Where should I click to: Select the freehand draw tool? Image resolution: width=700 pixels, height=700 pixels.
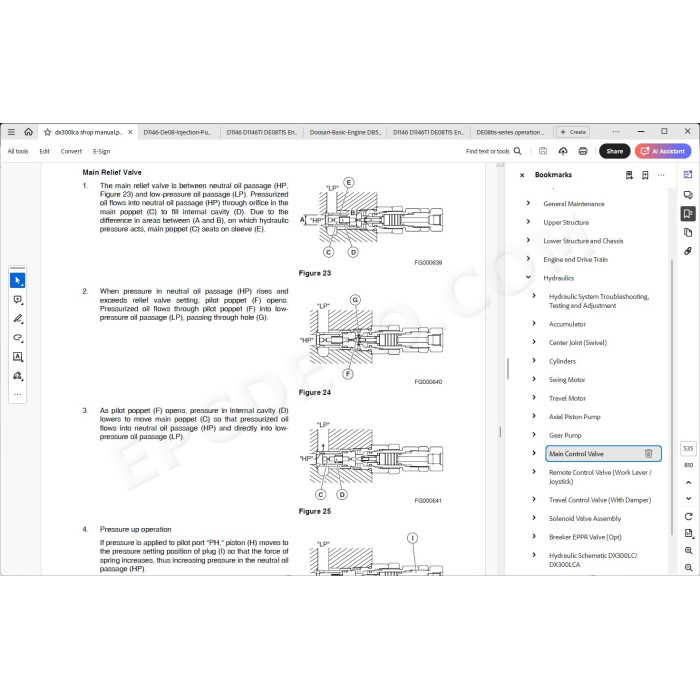pyautogui.click(x=18, y=338)
